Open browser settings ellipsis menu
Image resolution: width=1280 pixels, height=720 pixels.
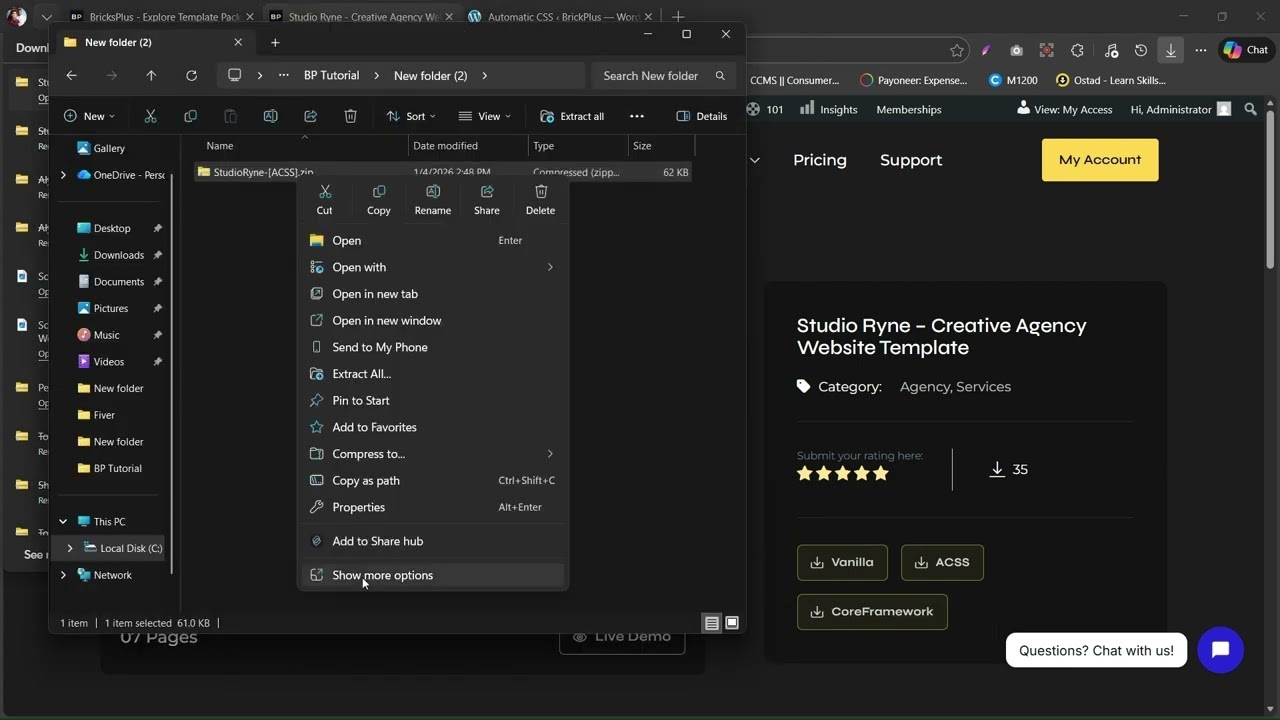[1201, 50]
